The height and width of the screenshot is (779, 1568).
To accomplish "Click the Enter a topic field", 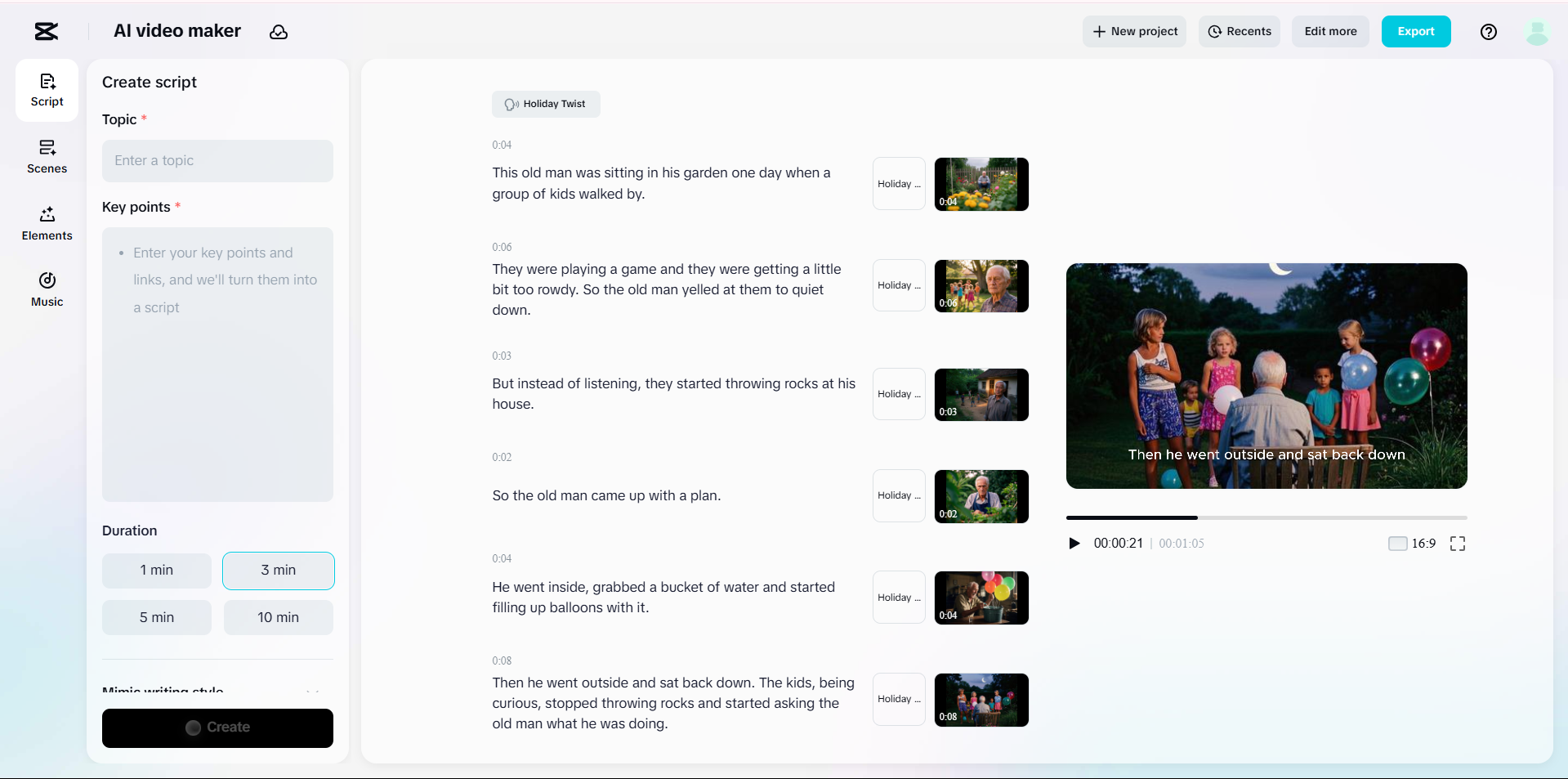I will [x=217, y=161].
